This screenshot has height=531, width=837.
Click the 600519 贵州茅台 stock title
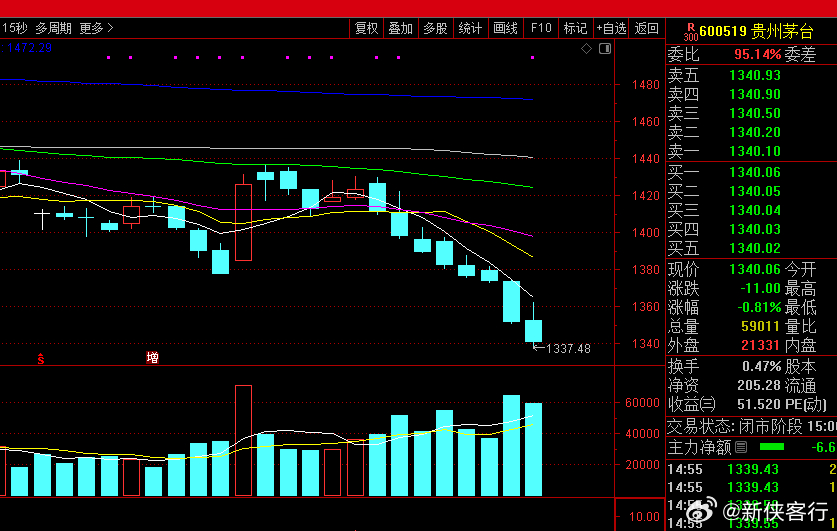pyautogui.click(x=756, y=32)
